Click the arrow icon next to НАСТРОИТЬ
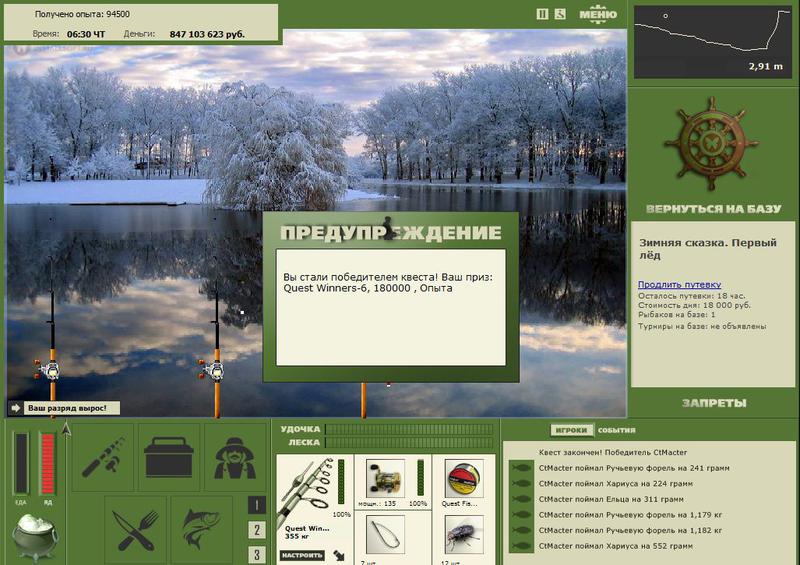The height and width of the screenshot is (565, 800). click(338, 555)
